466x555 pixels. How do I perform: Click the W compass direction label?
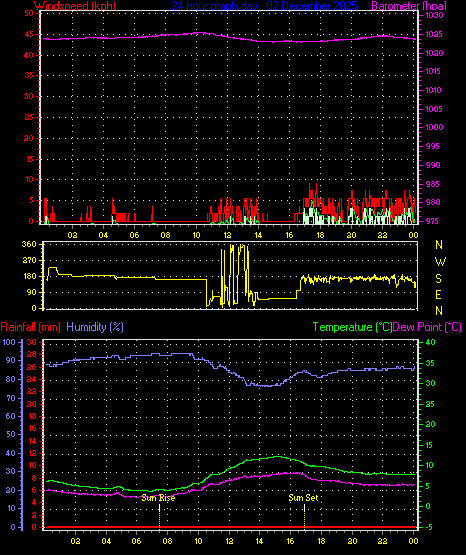pyautogui.click(x=440, y=262)
